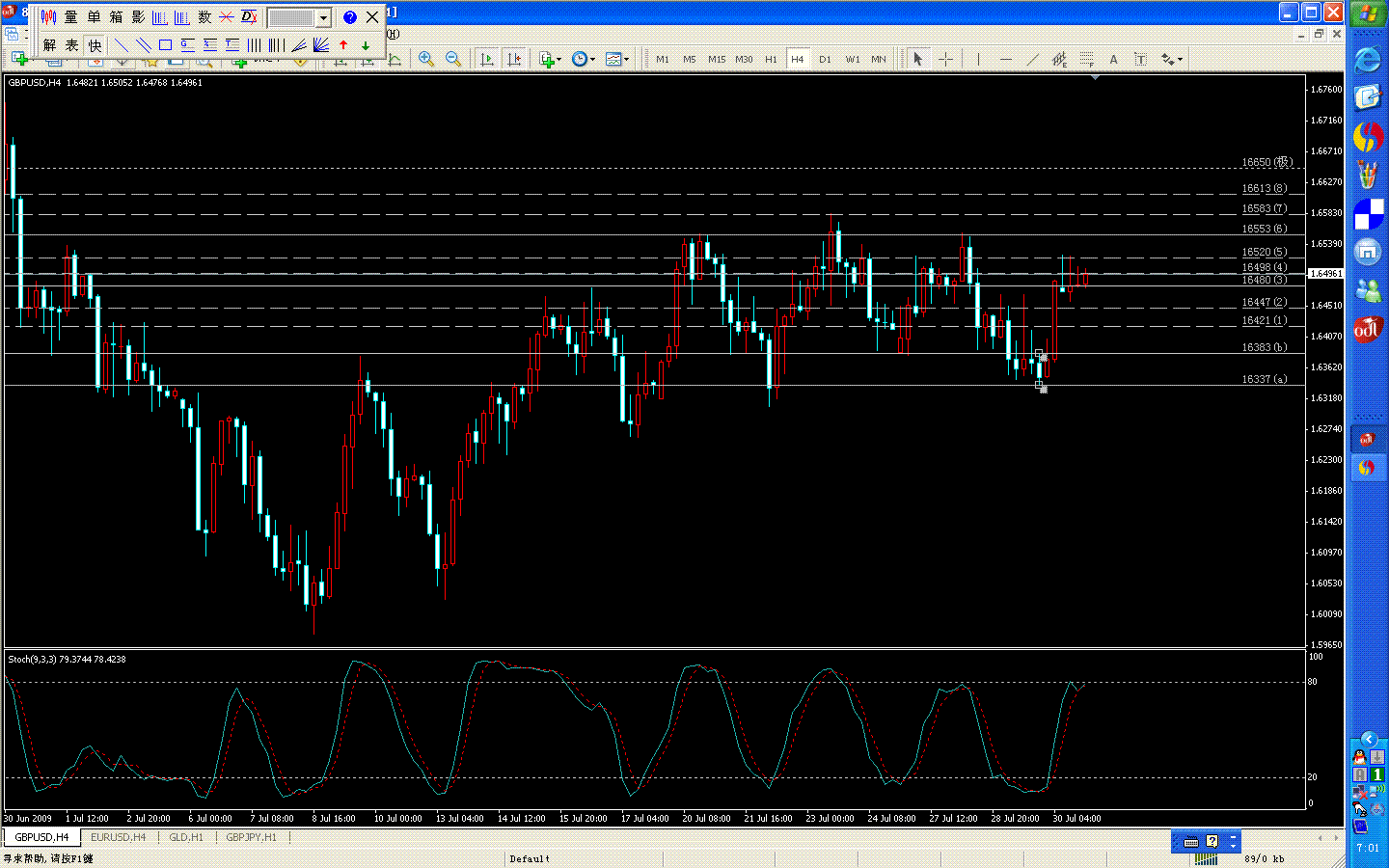Click the 量 button in floating toolbar

(71, 17)
